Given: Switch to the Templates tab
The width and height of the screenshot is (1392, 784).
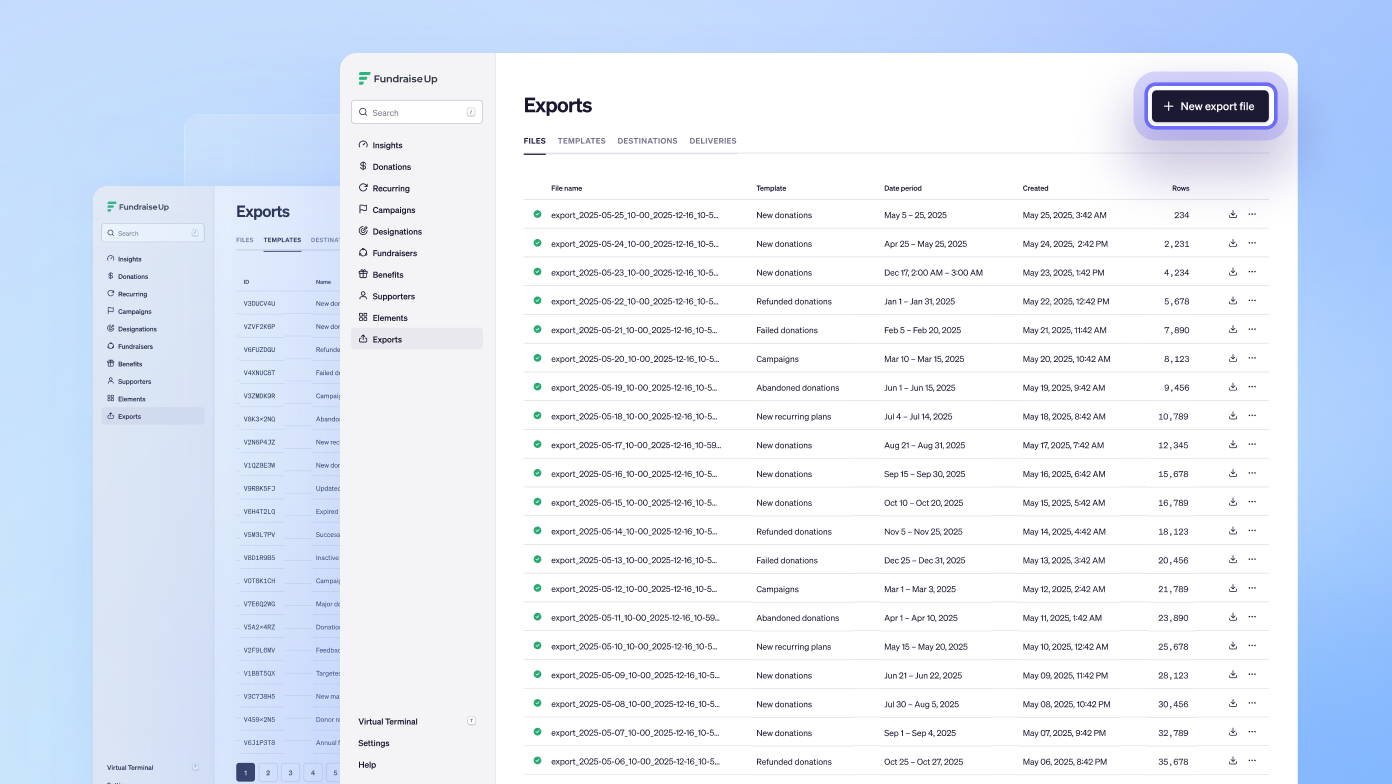Looking at the screenshot, I should click(x=581, y=141).
